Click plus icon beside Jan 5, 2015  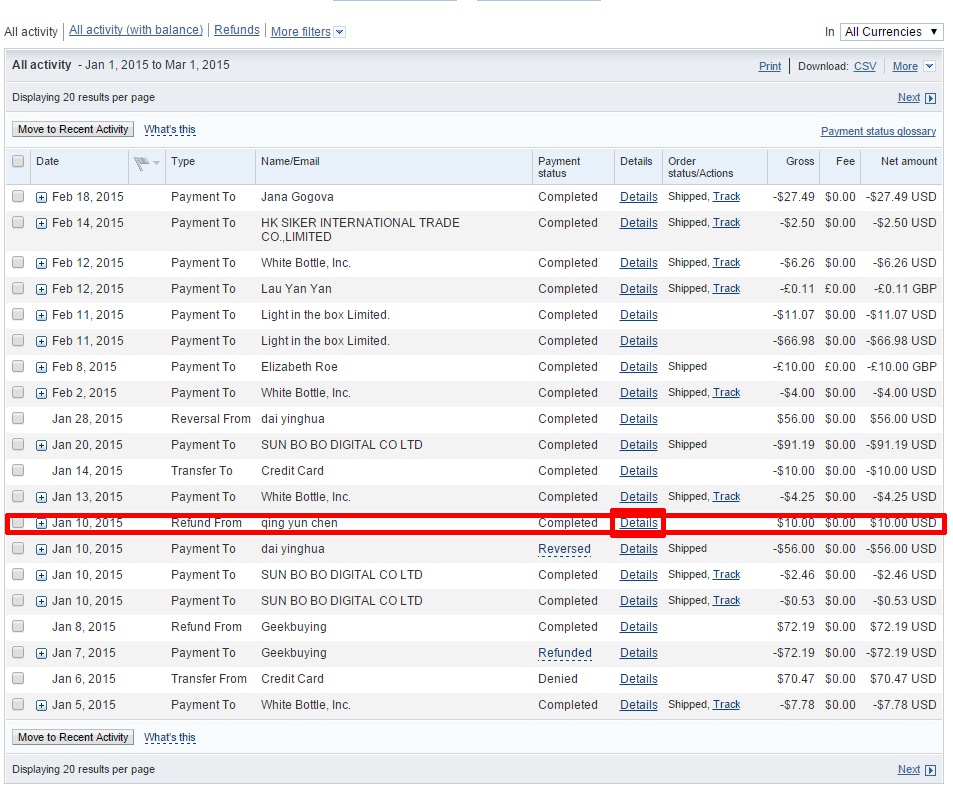point(41,705)
